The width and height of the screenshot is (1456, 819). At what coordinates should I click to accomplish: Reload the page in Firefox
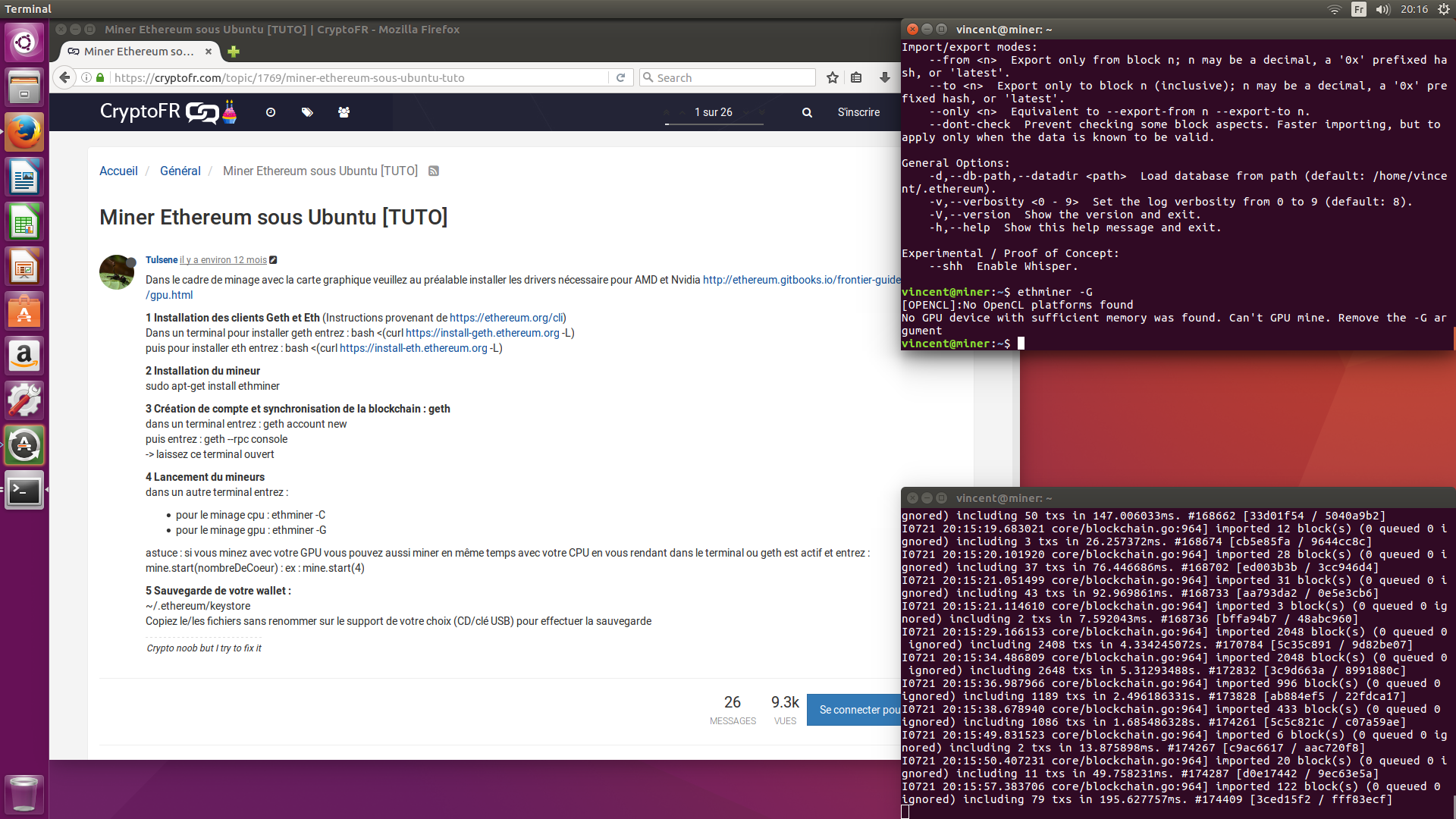point(620,77)
